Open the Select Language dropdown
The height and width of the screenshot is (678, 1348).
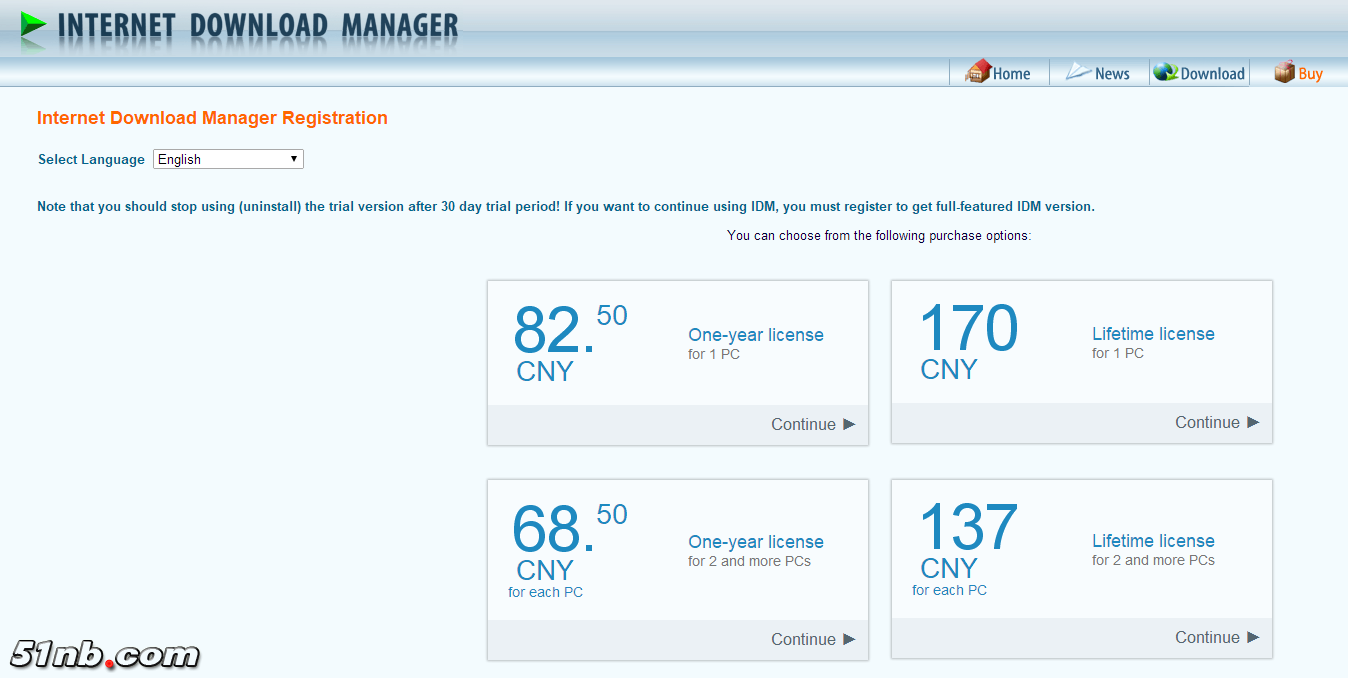click(x=228, y=159)
